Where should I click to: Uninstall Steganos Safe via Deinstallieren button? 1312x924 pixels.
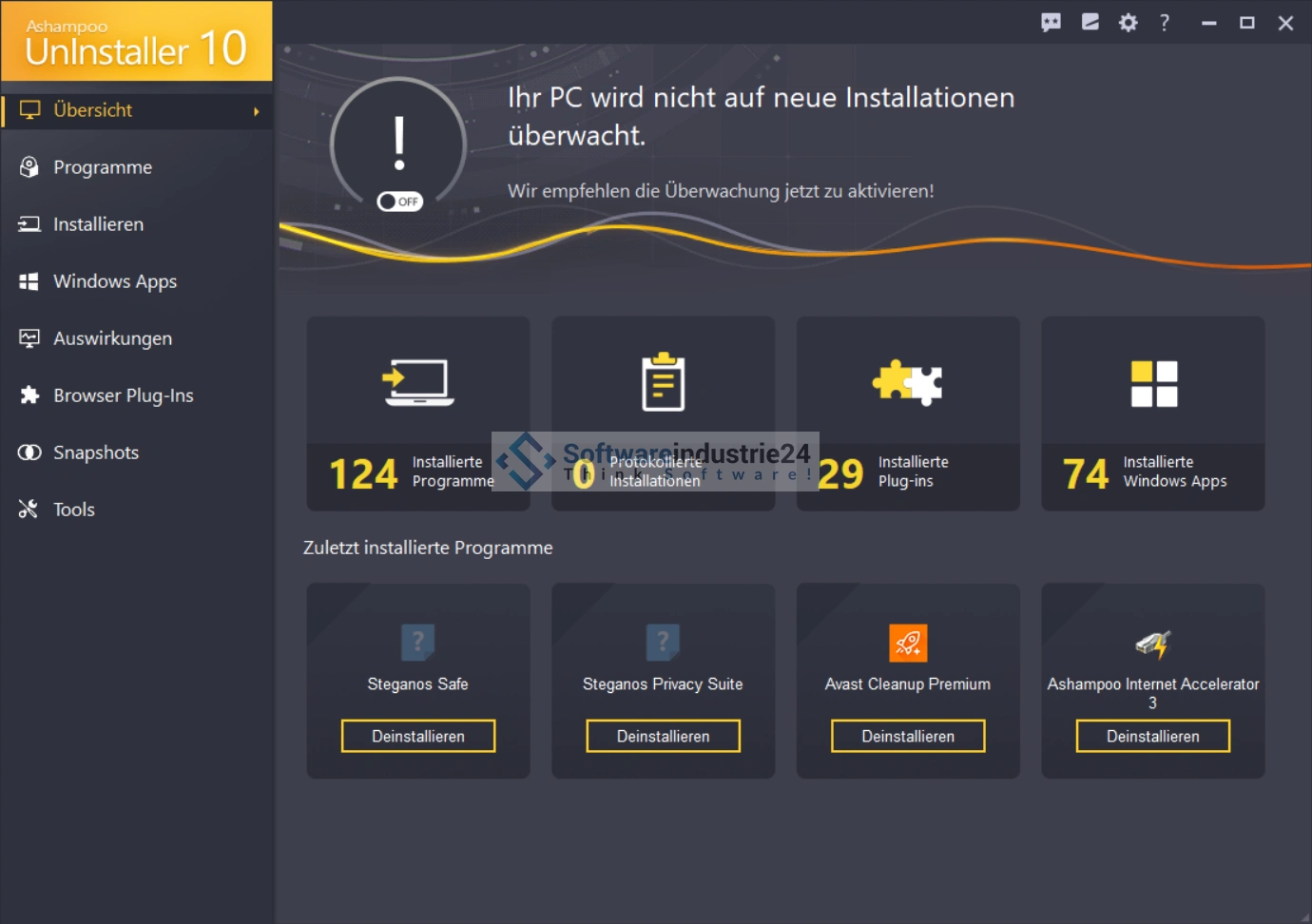pyautogui.click(x=418, y=736)
